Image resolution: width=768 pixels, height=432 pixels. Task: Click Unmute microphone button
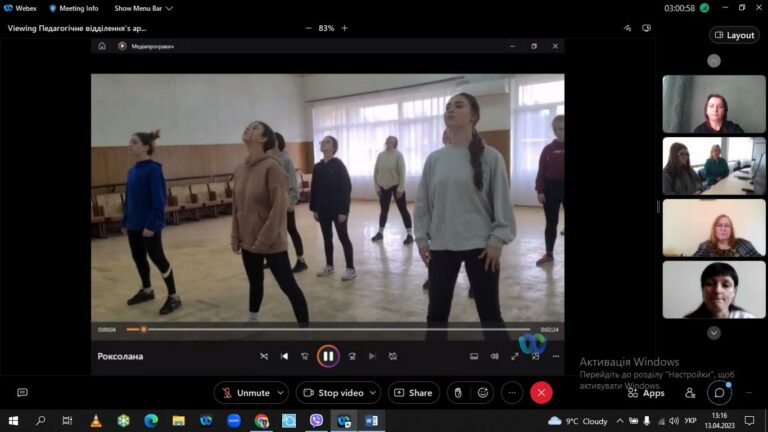pos(246,393)
